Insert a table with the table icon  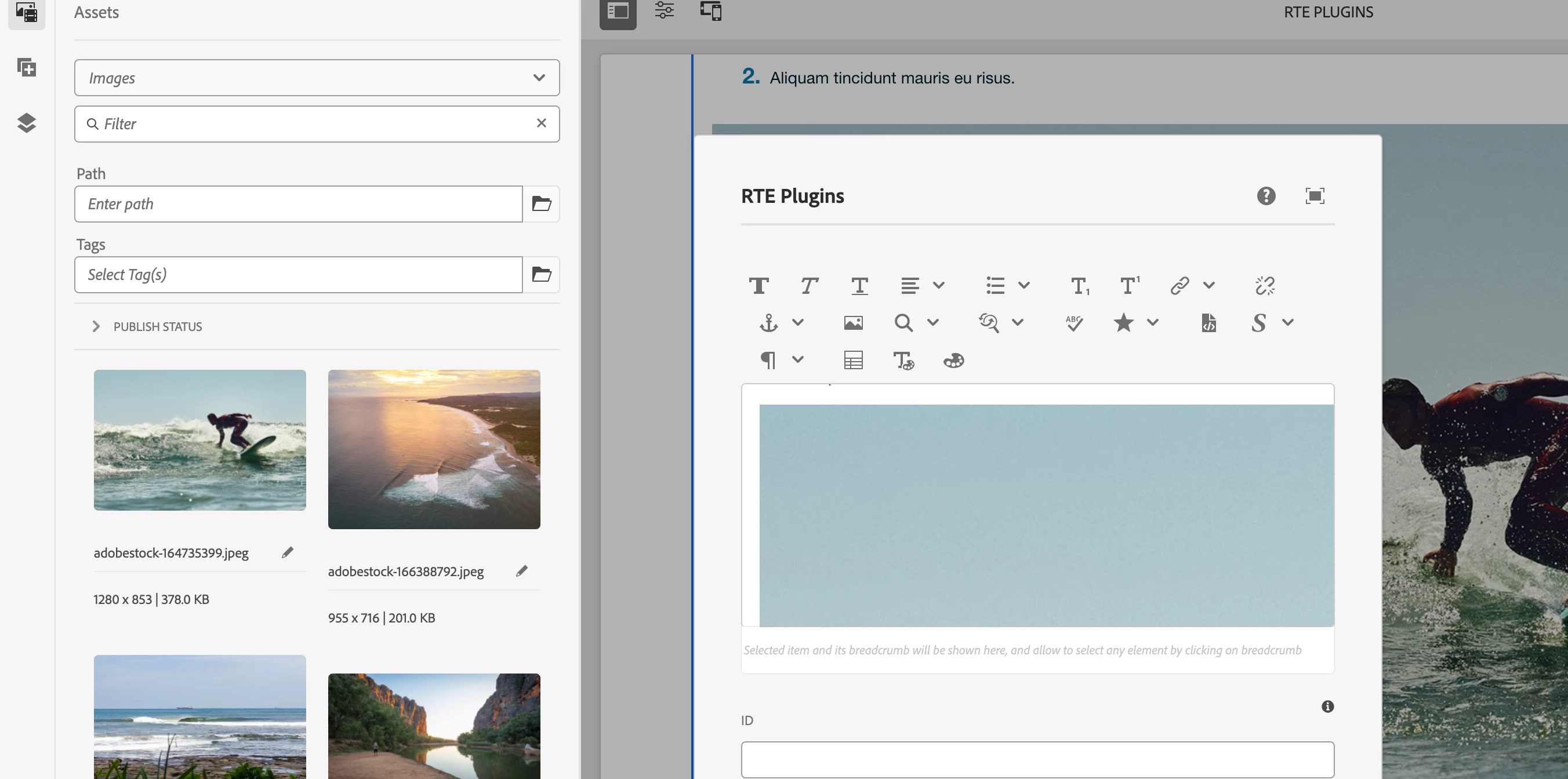[x=853, y=361]
